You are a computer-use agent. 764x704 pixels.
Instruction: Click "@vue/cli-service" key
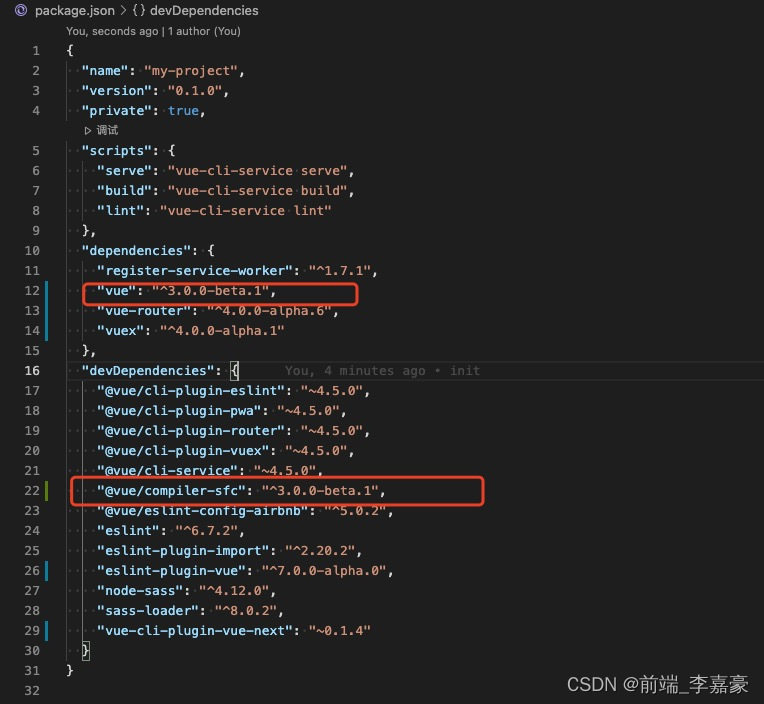click(168, 471)
